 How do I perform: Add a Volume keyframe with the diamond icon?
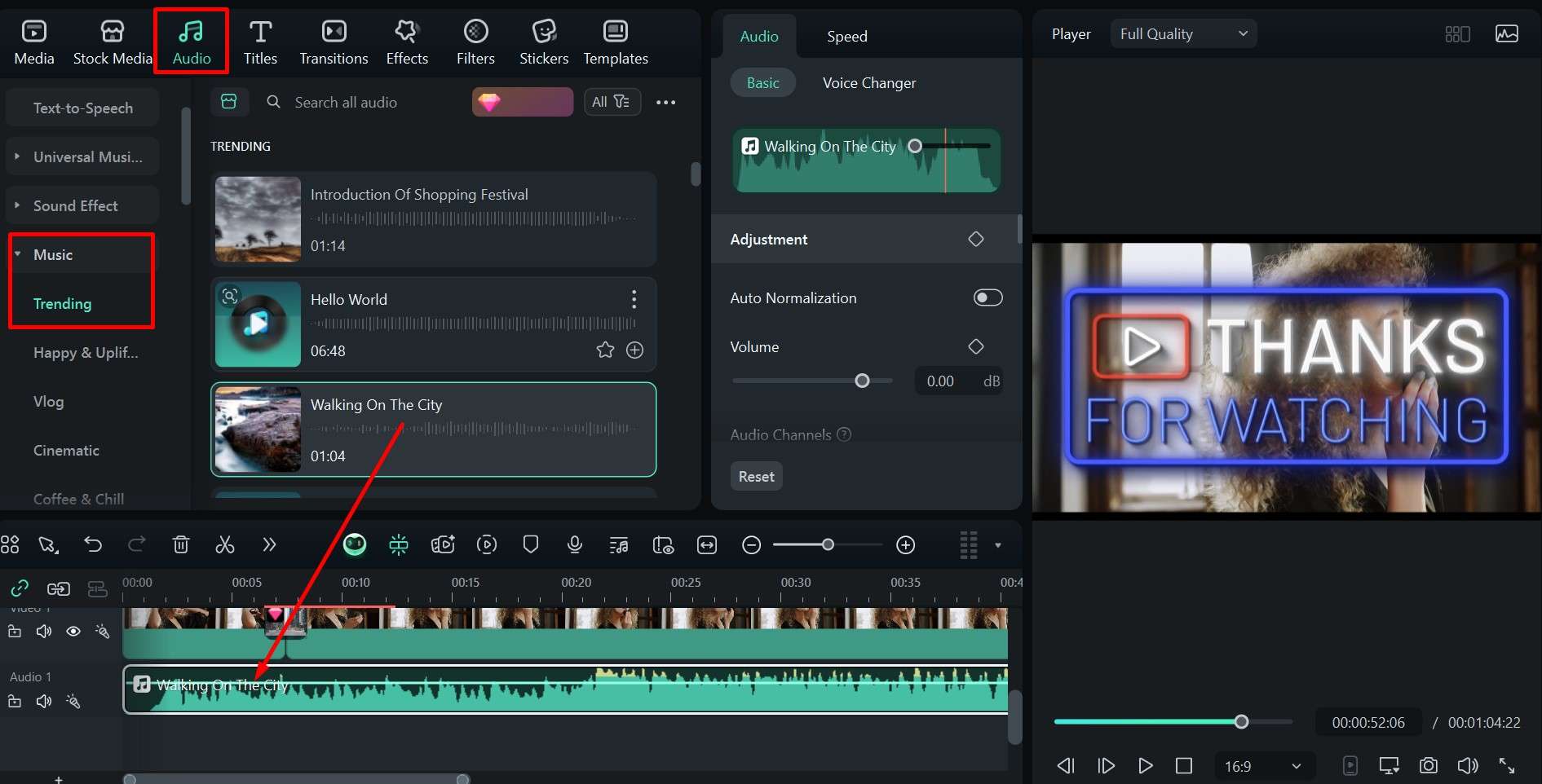975,346
